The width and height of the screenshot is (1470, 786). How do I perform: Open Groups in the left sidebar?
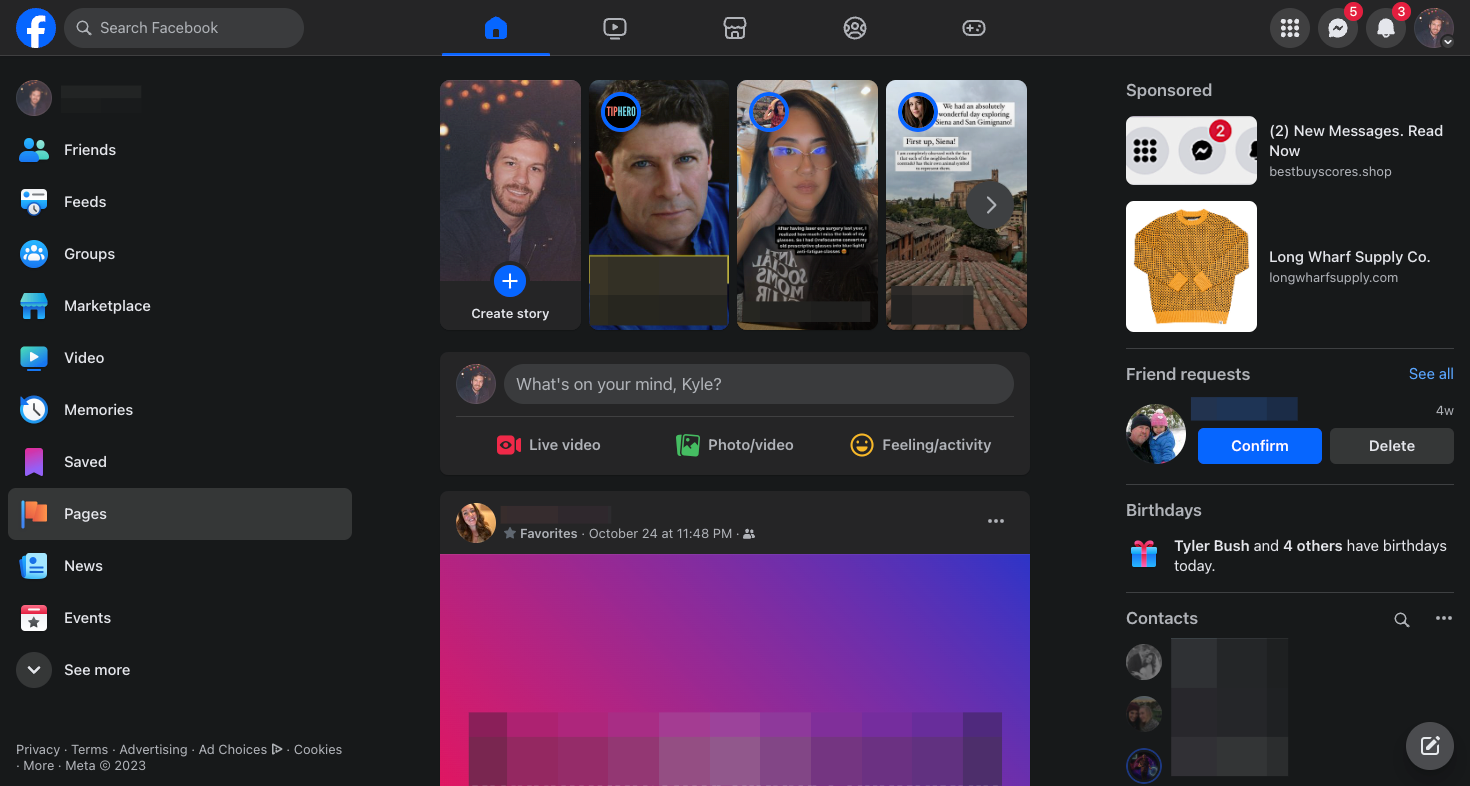click(x=180, y=254)
